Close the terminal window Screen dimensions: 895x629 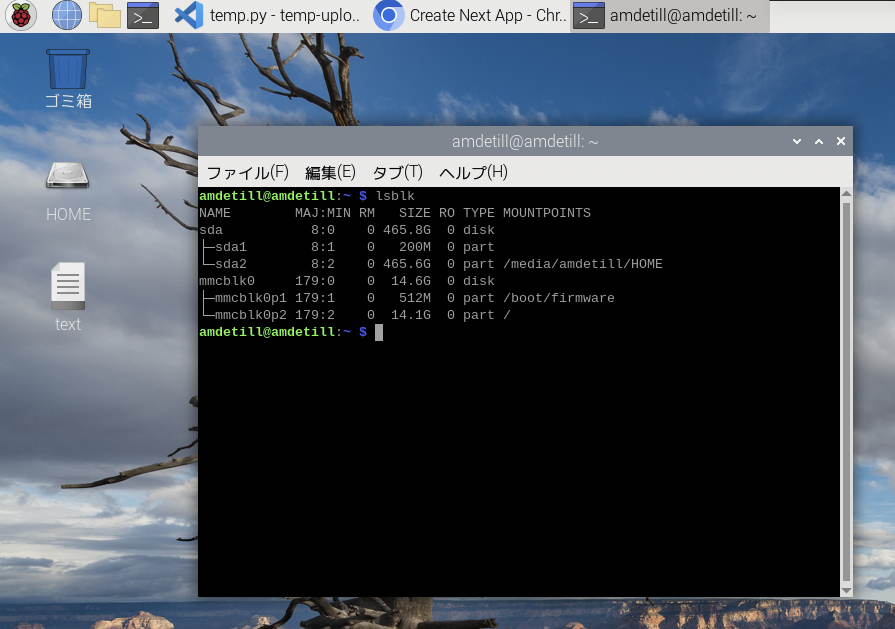(840, 142)
